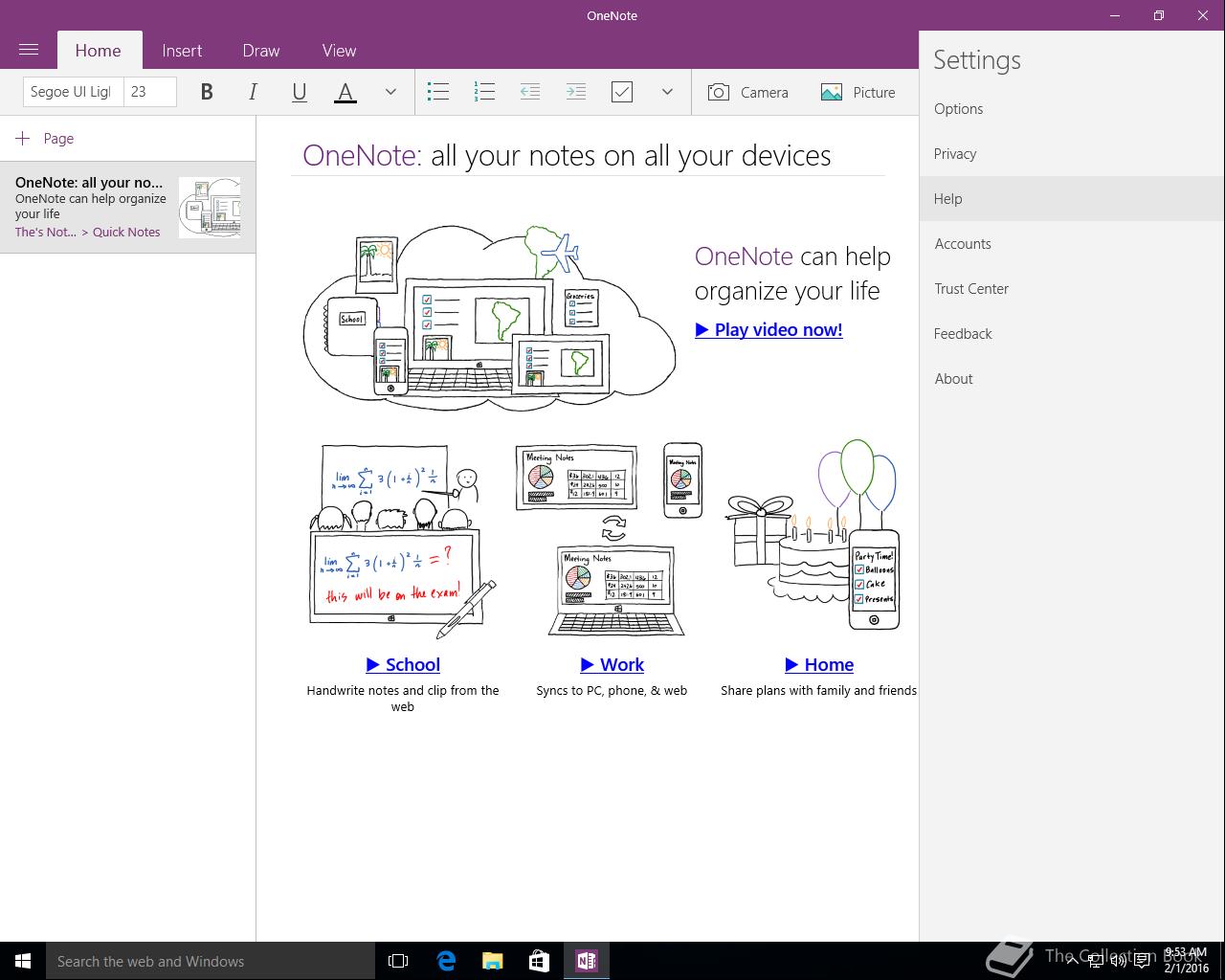Click the taskbar search box
Viewport: 1225px width, 980px height.
pos(211,961)
